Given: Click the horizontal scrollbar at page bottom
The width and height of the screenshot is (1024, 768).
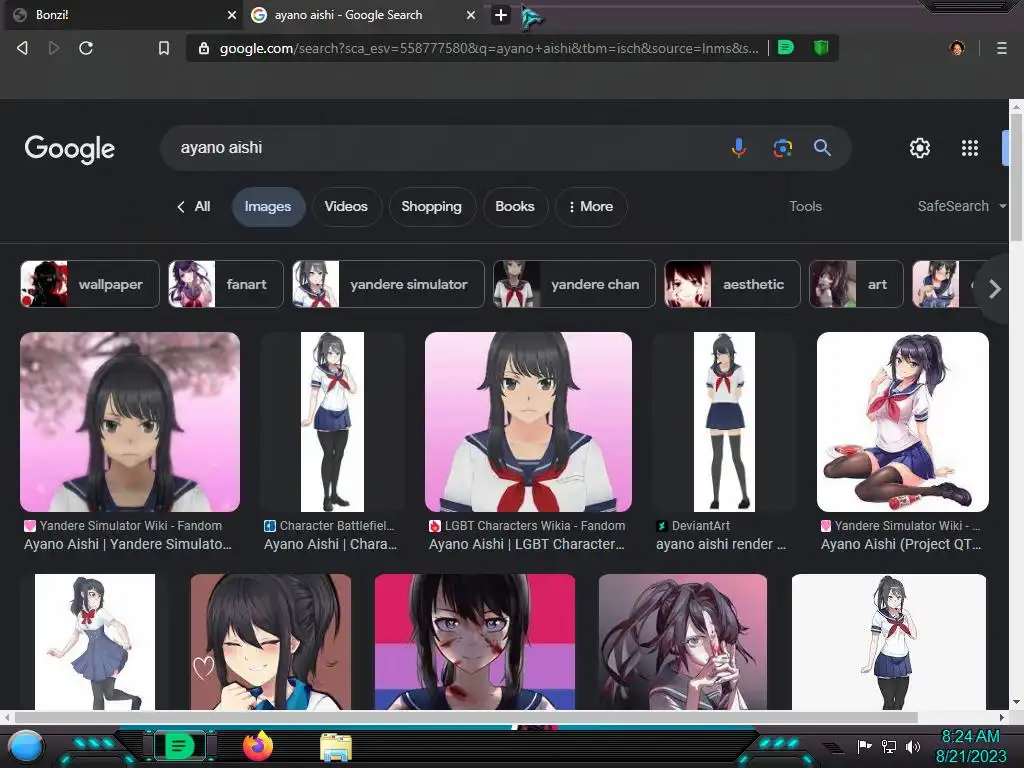Looking at the screenshot, I should tap(466, 717).
